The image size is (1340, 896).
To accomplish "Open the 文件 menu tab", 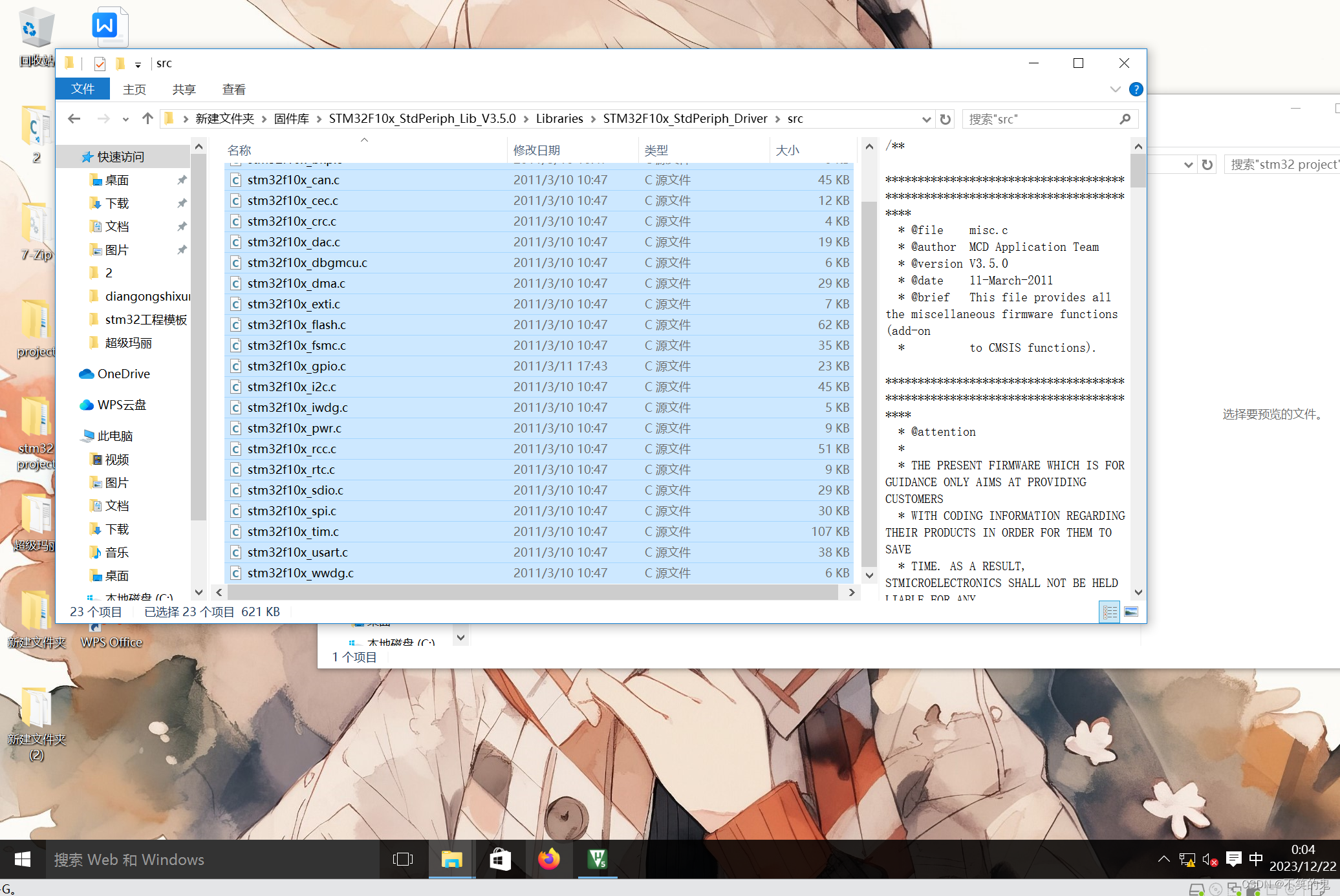I will pos(83,89).
